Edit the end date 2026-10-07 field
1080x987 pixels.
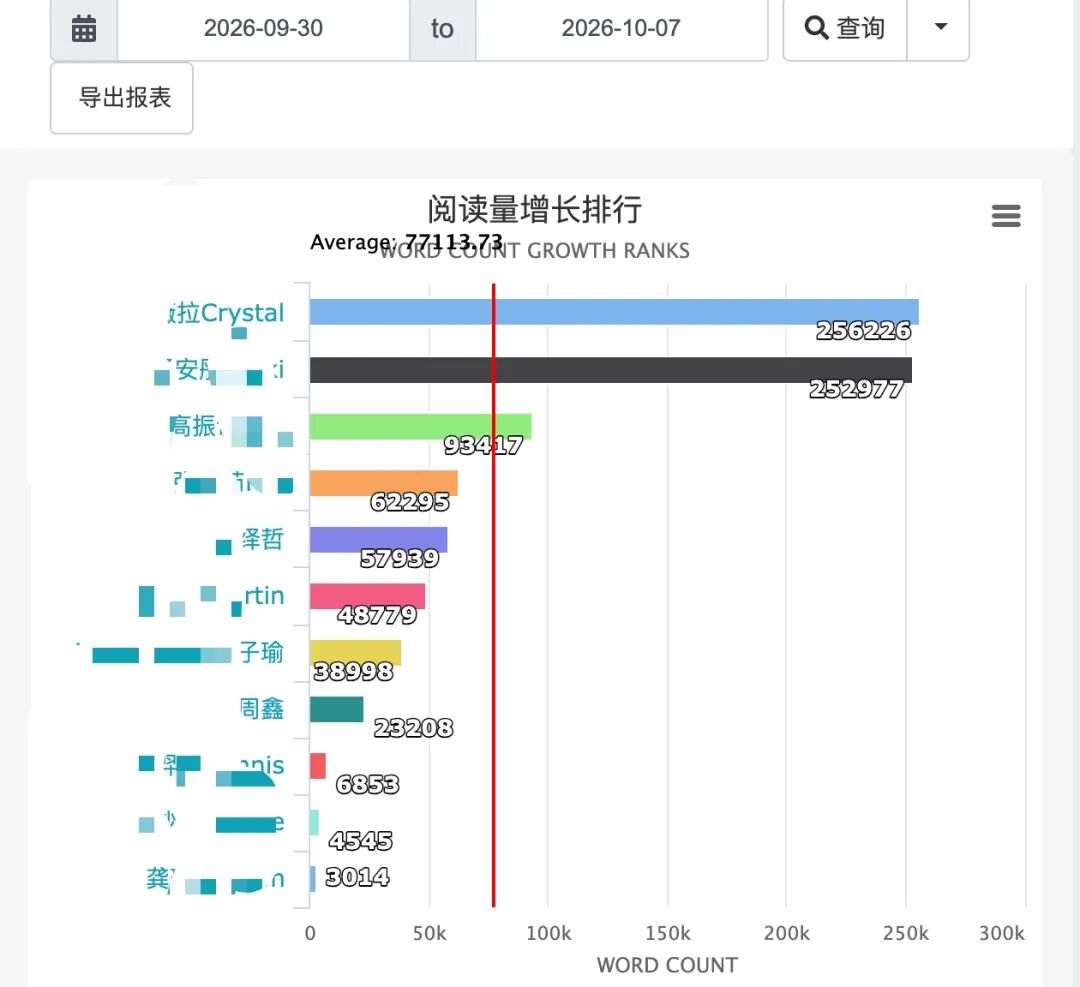coord(621,28)
